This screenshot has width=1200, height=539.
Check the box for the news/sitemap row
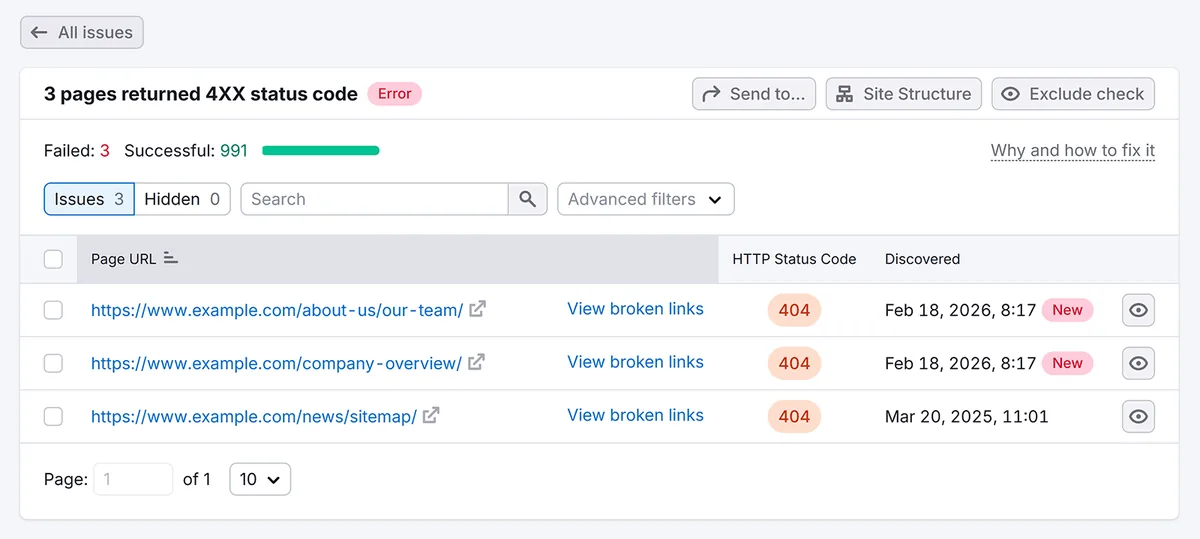click(53, 416)
